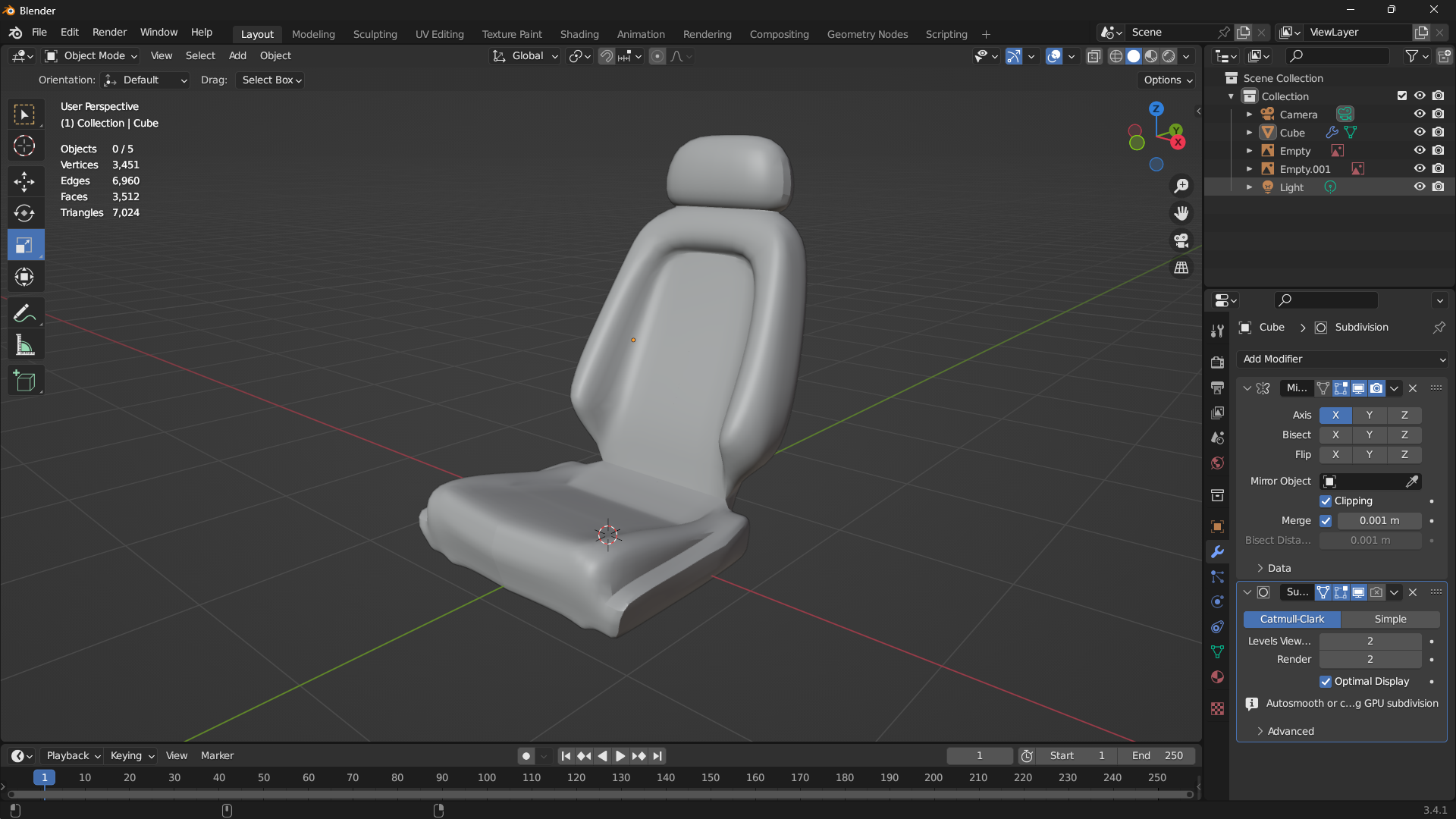Switch to orthographic grid view icon

(1181, 268)
